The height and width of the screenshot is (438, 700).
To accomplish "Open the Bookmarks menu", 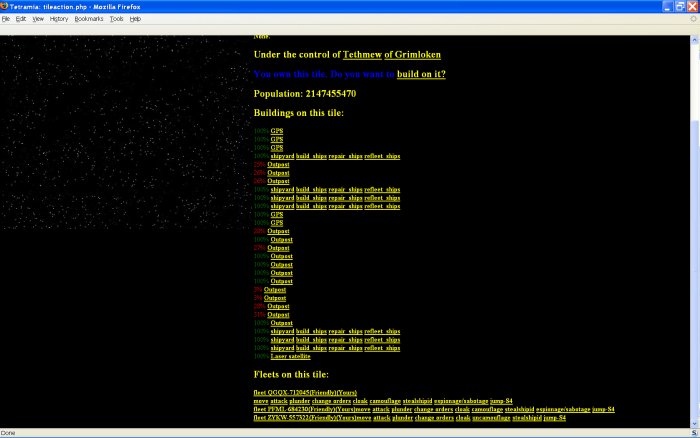I will click(x=89, y=18).
